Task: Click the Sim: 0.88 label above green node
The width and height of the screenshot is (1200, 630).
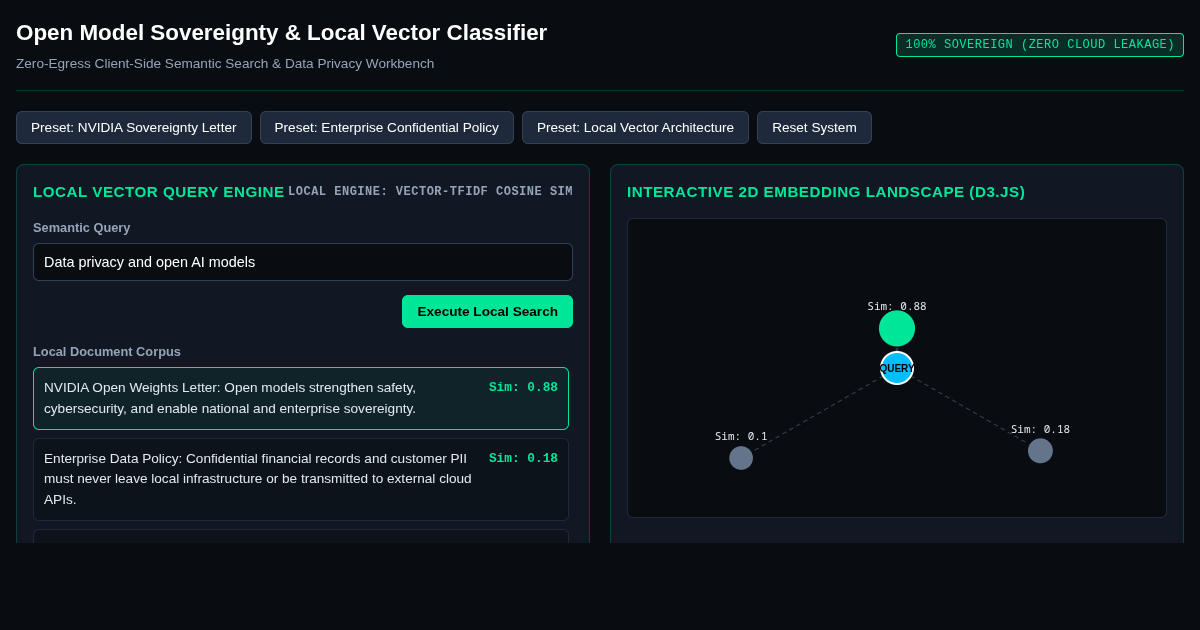Action: (897, 306)
